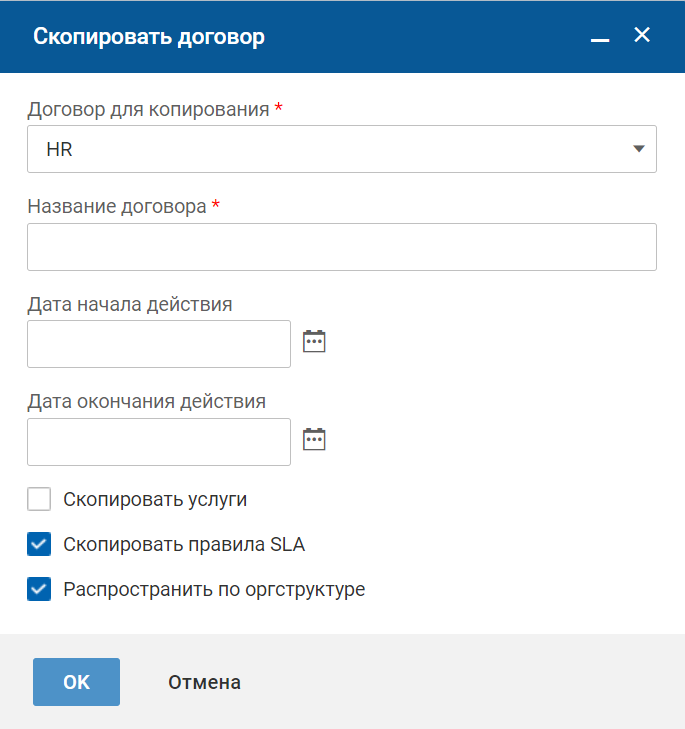Expand the contract dropdown arrow
The image size is (685, 729).
[x=638, y=149]
